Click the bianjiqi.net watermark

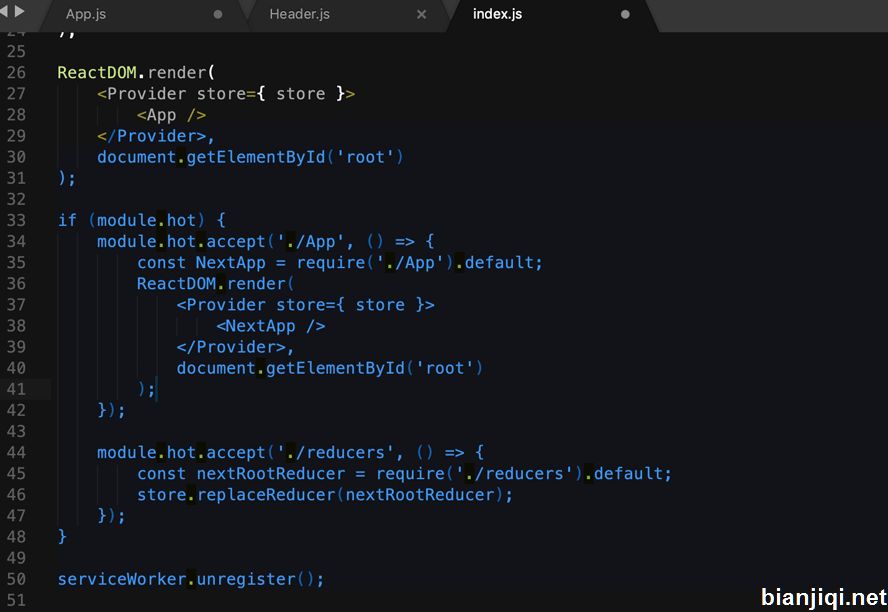(823, 597)
